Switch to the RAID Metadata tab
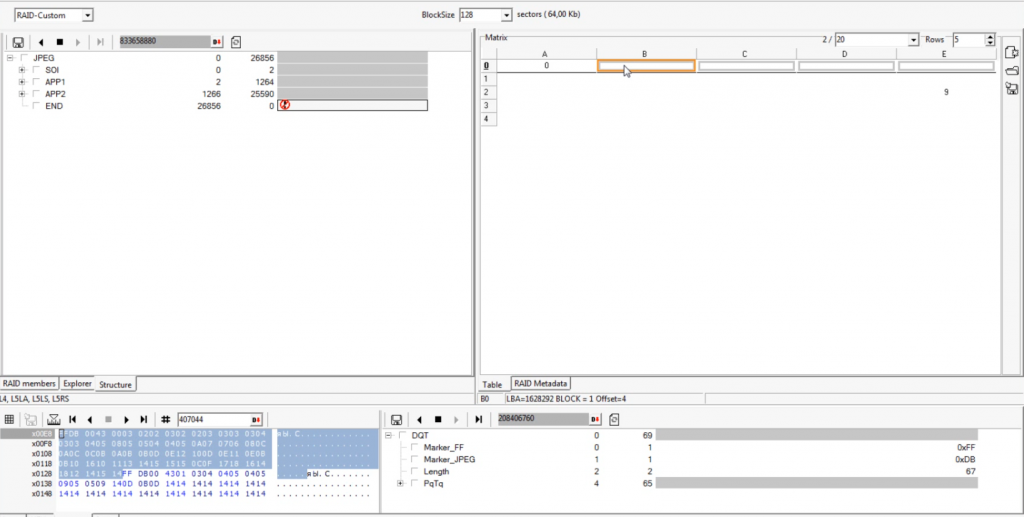This screenshot has height=517, width=1024. [540, 383]
